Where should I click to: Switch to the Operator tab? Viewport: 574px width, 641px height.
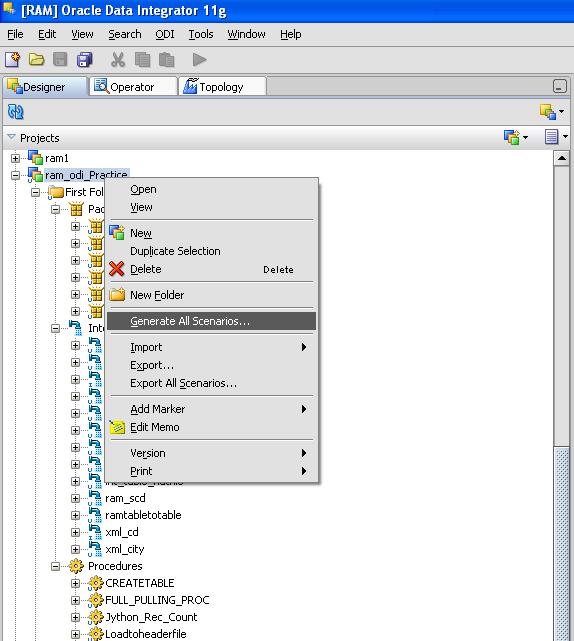click(133, 87)
